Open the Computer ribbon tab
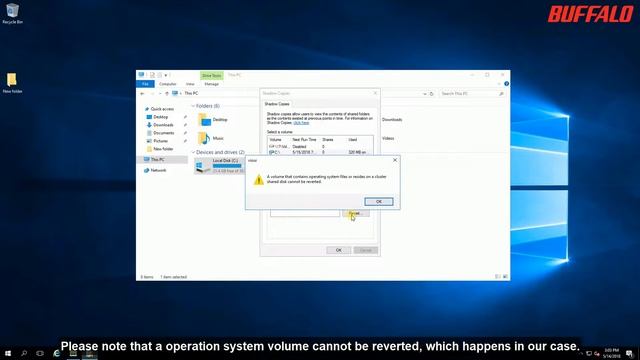Viewport: 640px width, 360px height. point(167,84)
